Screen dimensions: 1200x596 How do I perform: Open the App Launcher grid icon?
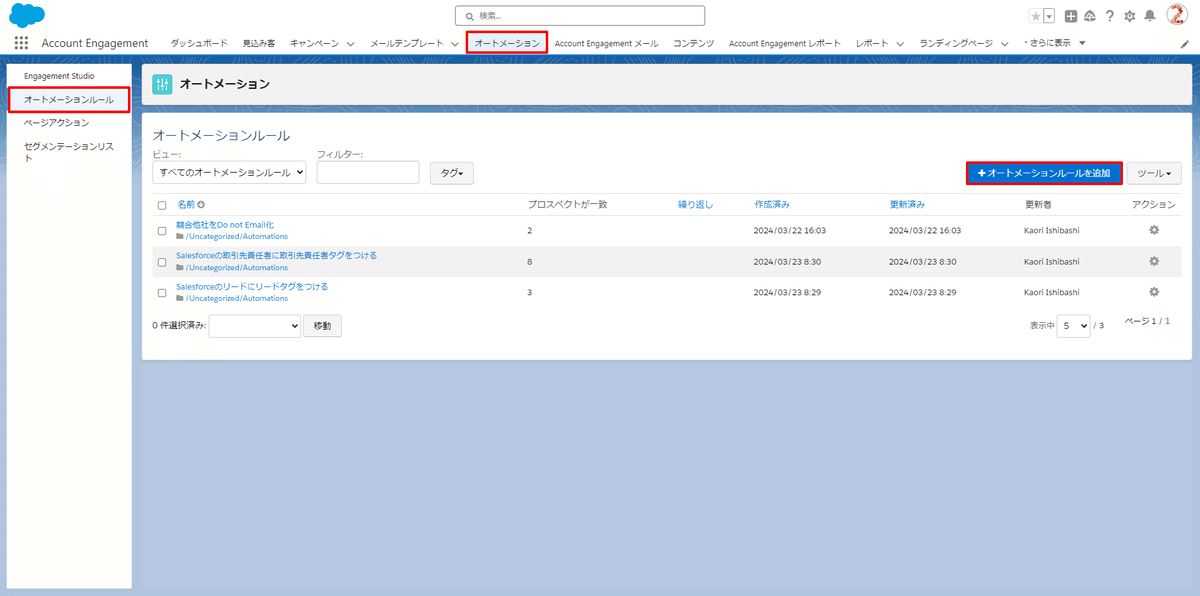point(21,43)
